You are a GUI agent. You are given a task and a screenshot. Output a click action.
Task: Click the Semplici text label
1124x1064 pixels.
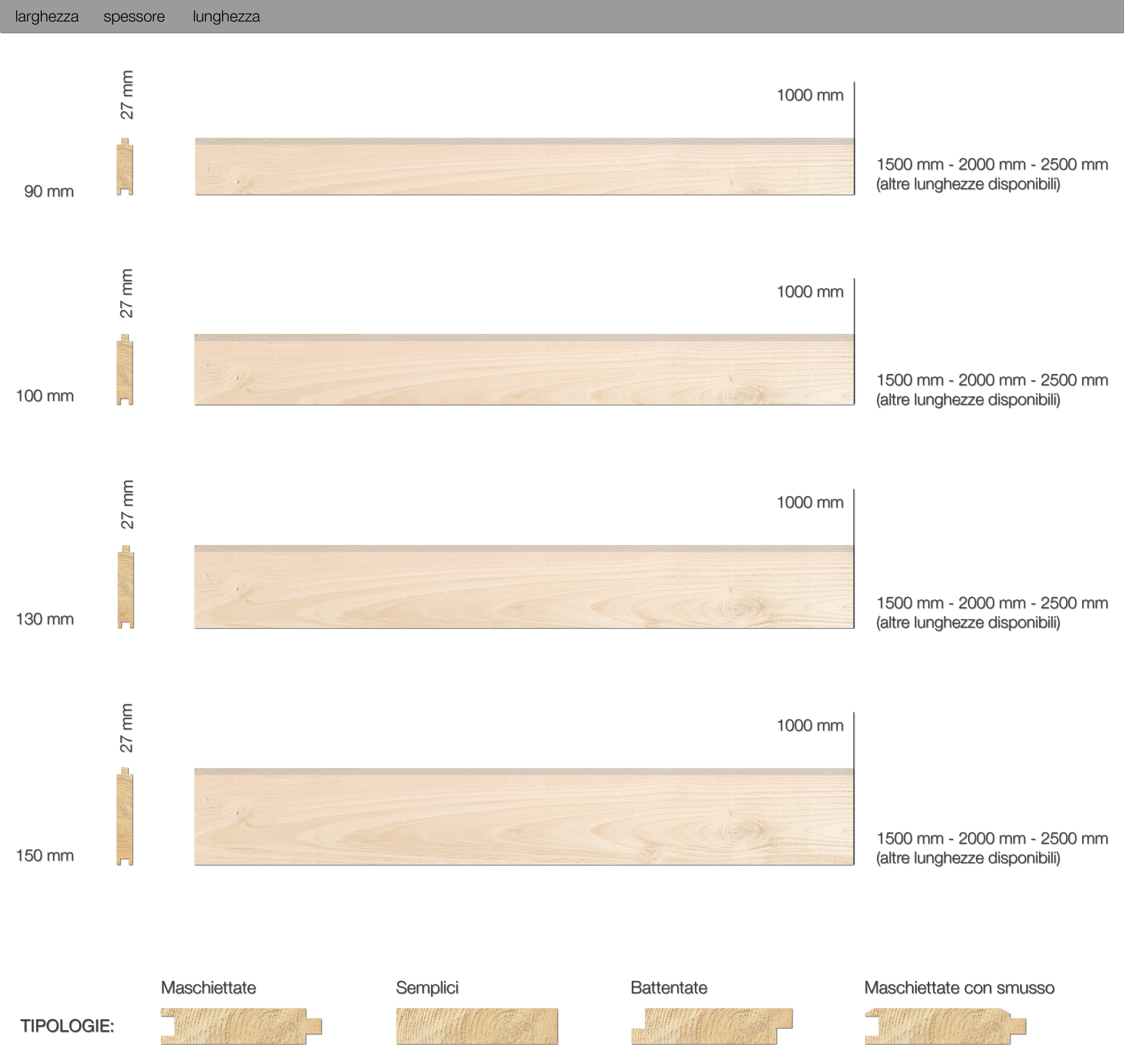[427, 987]
